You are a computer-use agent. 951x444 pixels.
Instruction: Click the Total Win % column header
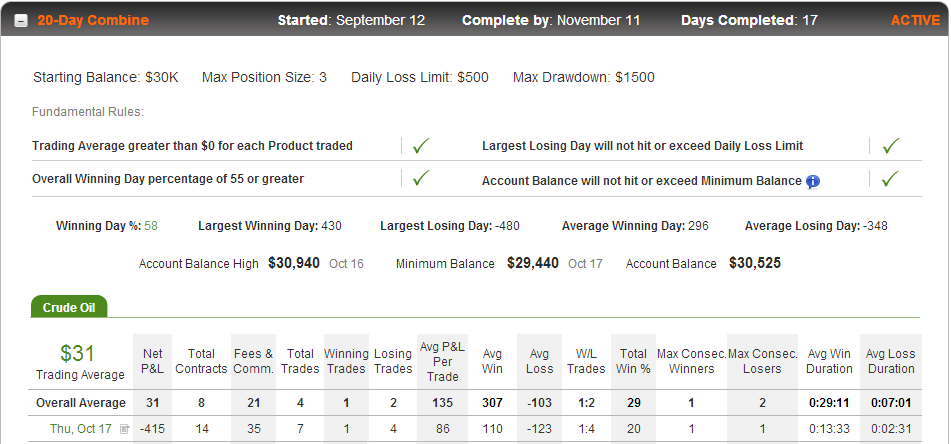tap(634, 361)
